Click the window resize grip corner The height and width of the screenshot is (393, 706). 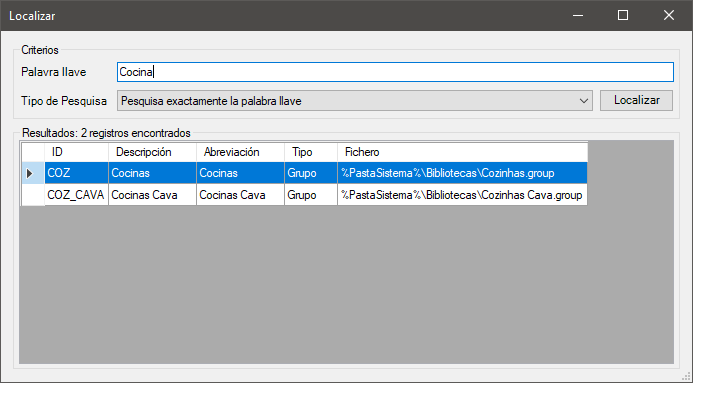point(687,377)
